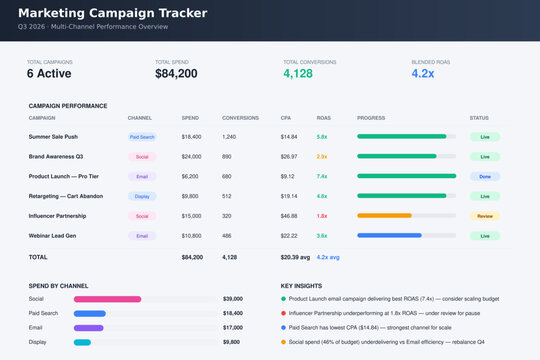Click Social tag on Influencer Partnership row

142,216
